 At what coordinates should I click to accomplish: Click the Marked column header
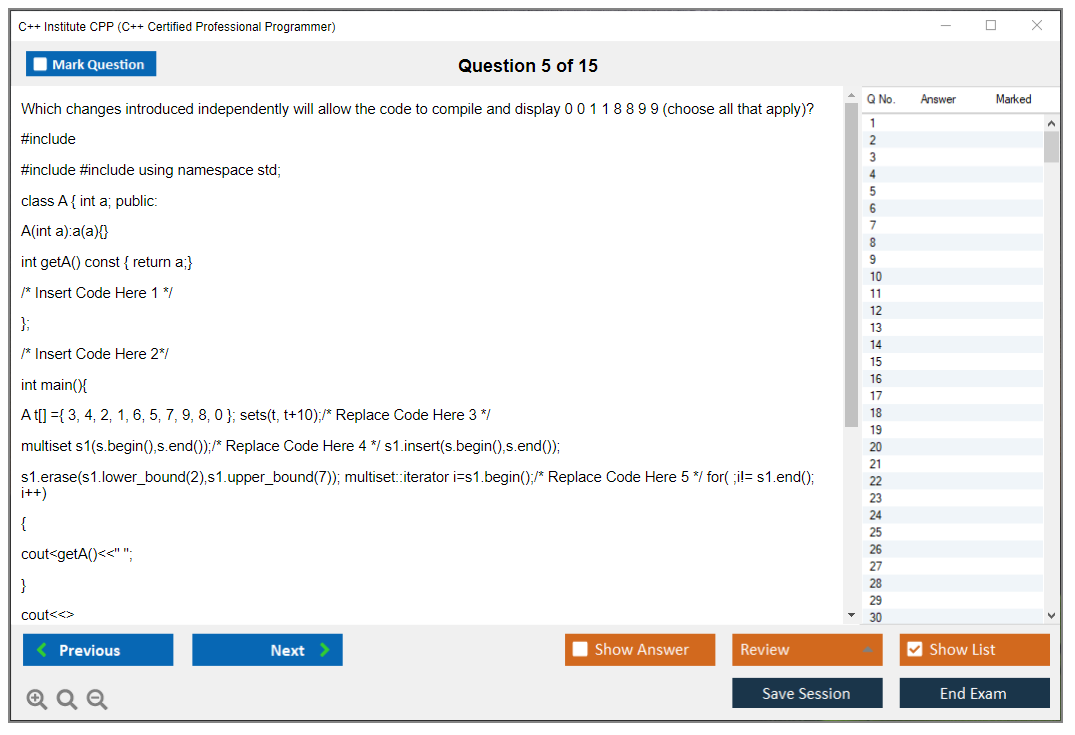pyautogui.click(x=1013, y=99)
